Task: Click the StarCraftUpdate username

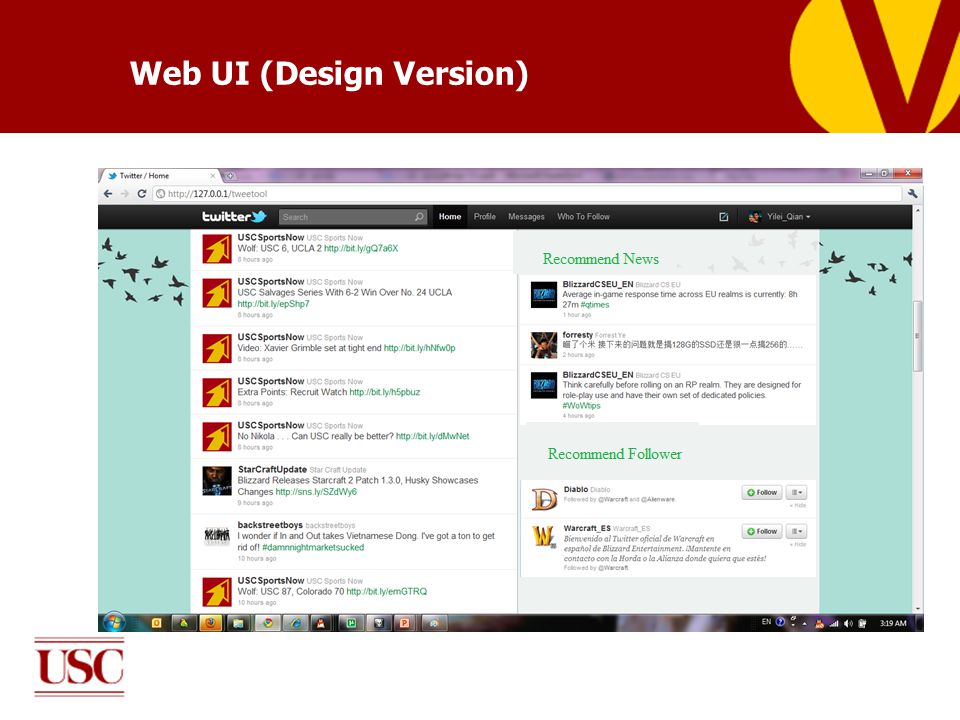Action: point(272,469)
